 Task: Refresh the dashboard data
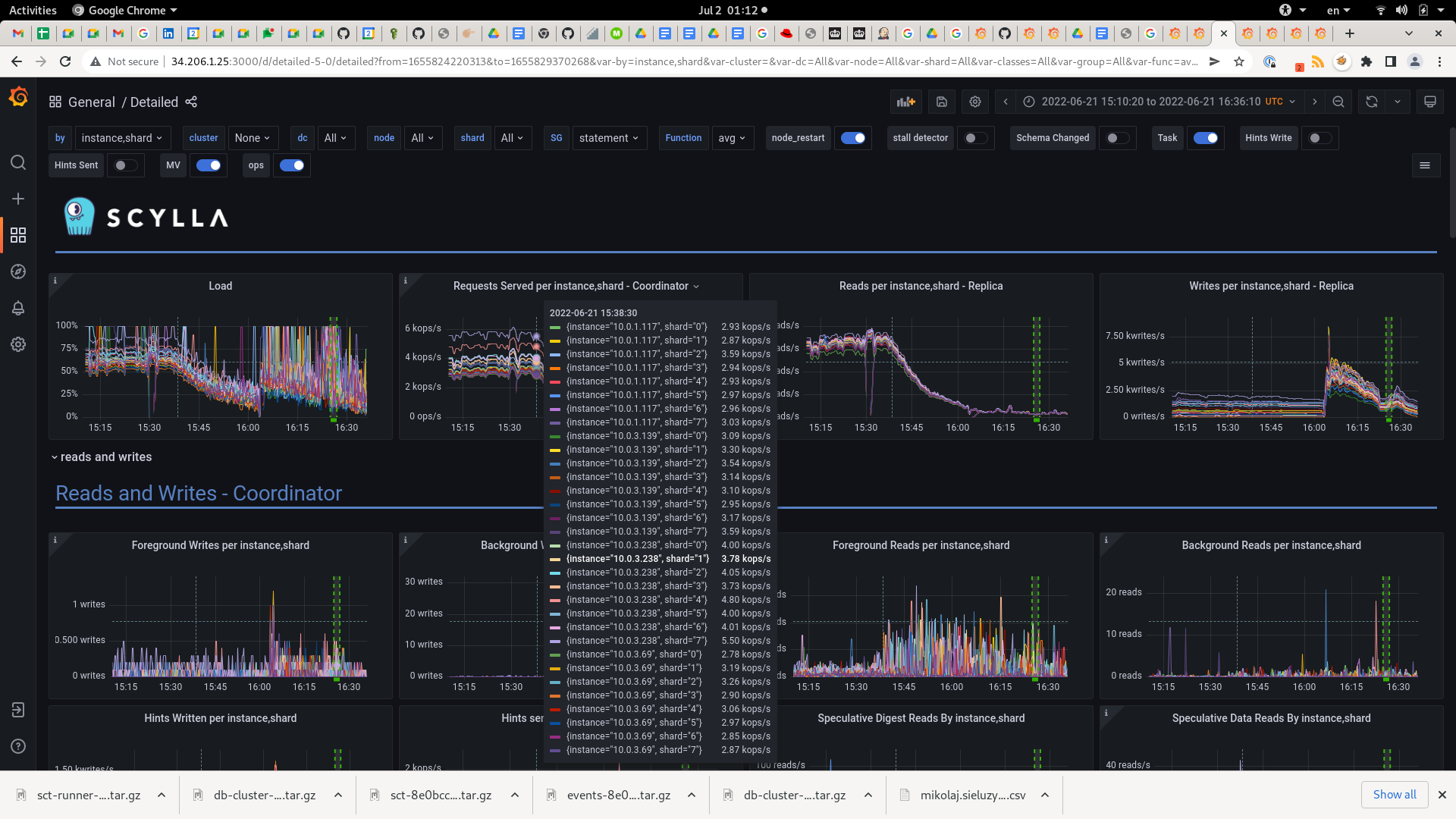coord(1371,102)
